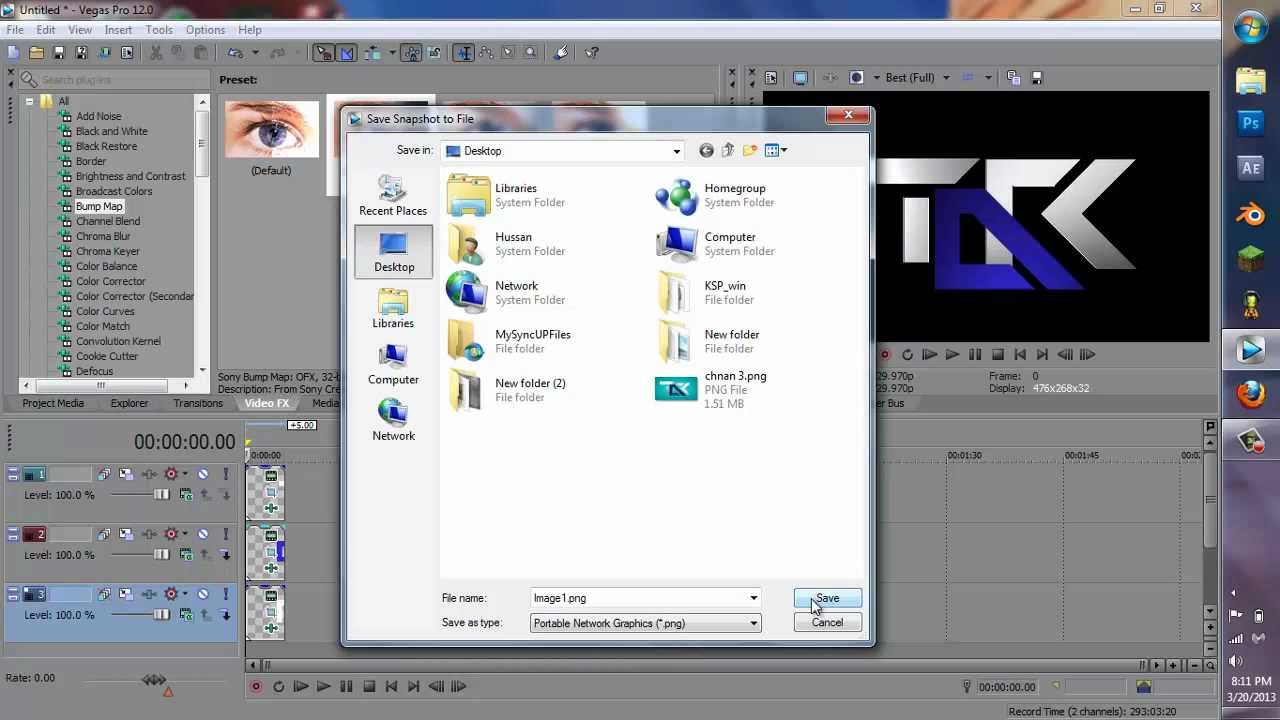Click the New project toolbar icon
This screenshot has width=1280, height=720.
pyautogui.click(x=13, y=52)
